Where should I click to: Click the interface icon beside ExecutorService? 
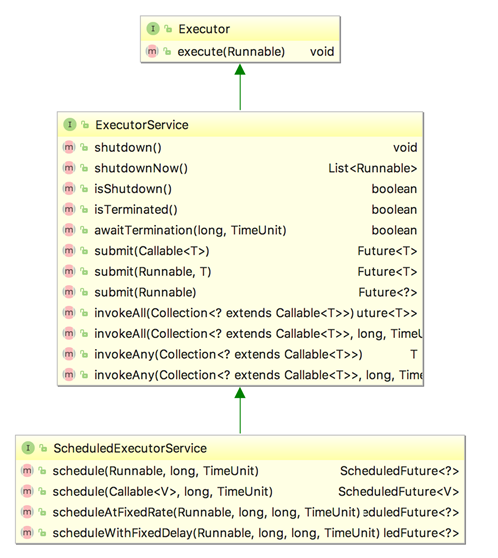pos(70,125)
